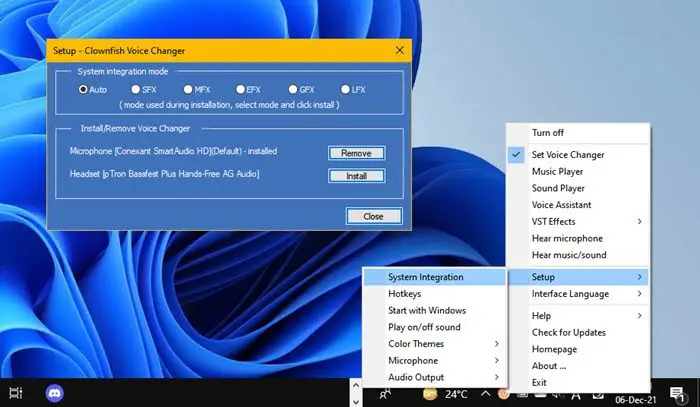Click the date 06-Dec-21 in taskbar

[636, 400]
